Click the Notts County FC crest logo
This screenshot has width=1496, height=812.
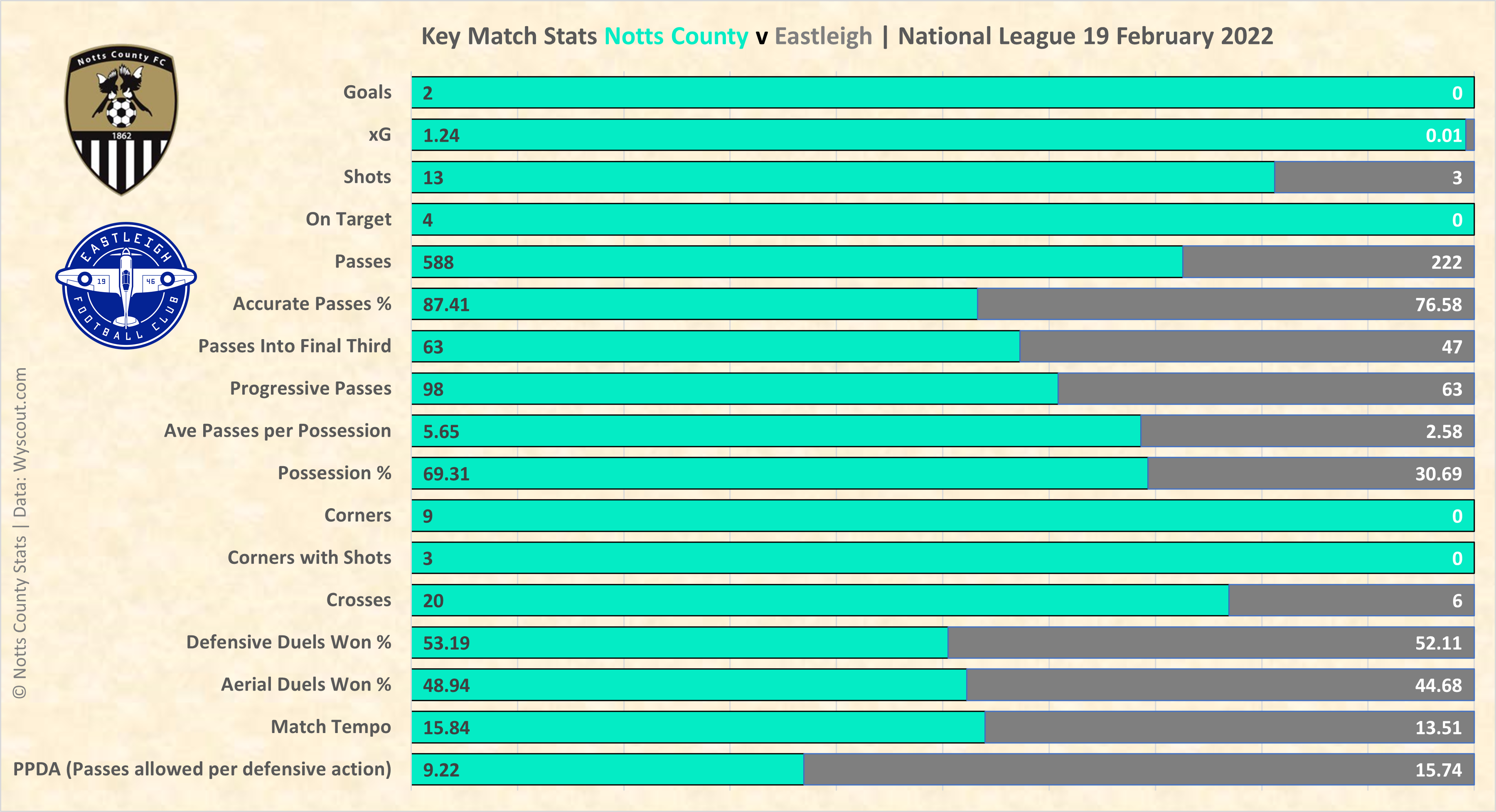121,120
